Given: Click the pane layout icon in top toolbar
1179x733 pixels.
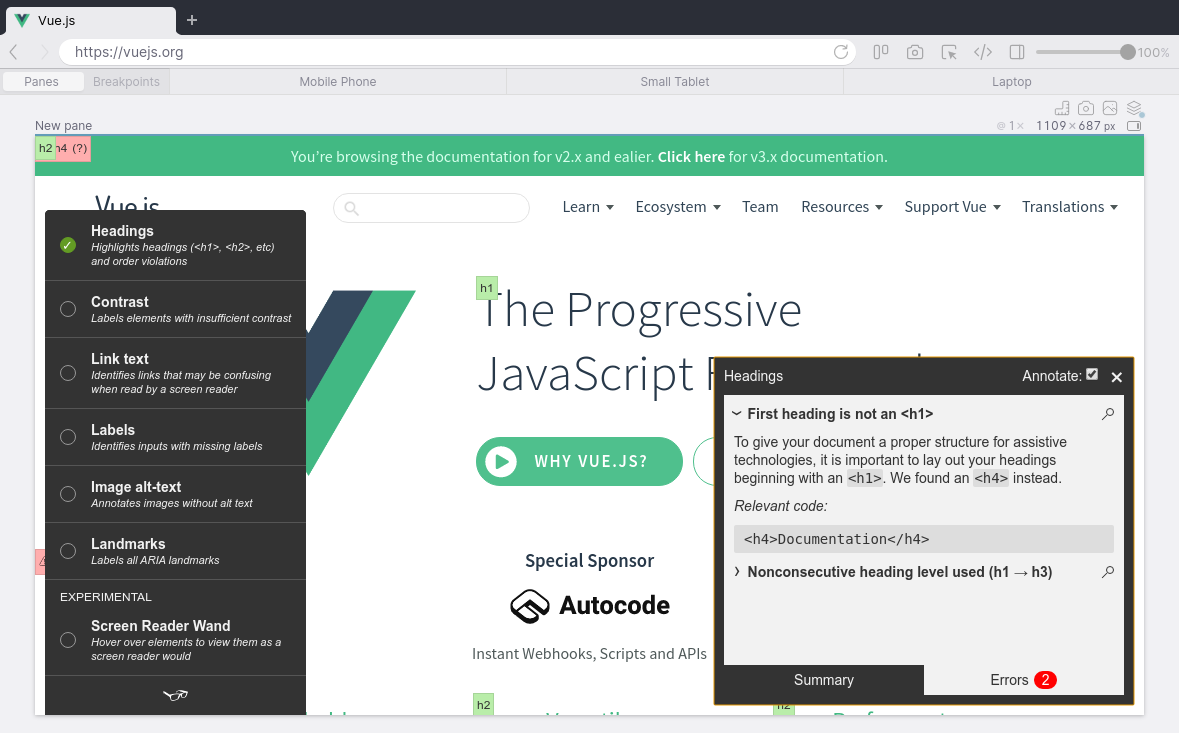Looking at the screenshot, I should (881, 52).
